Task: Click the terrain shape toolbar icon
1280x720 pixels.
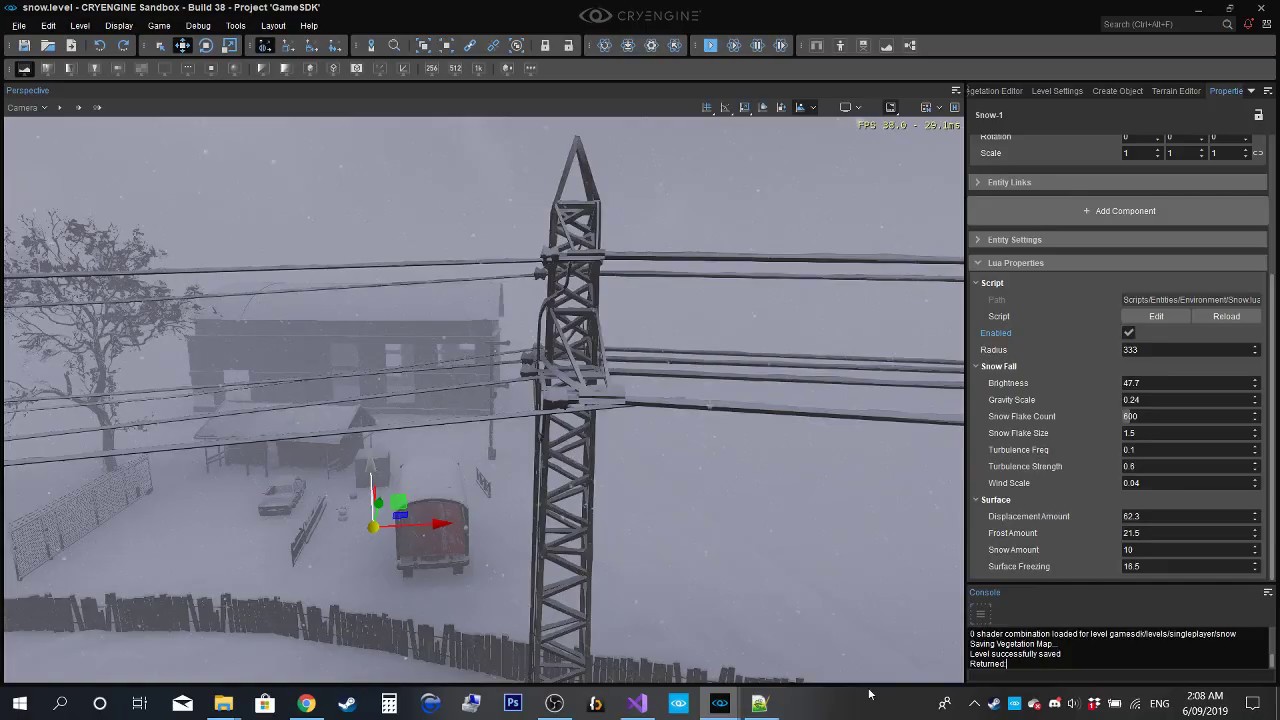Action: point(886,45)
